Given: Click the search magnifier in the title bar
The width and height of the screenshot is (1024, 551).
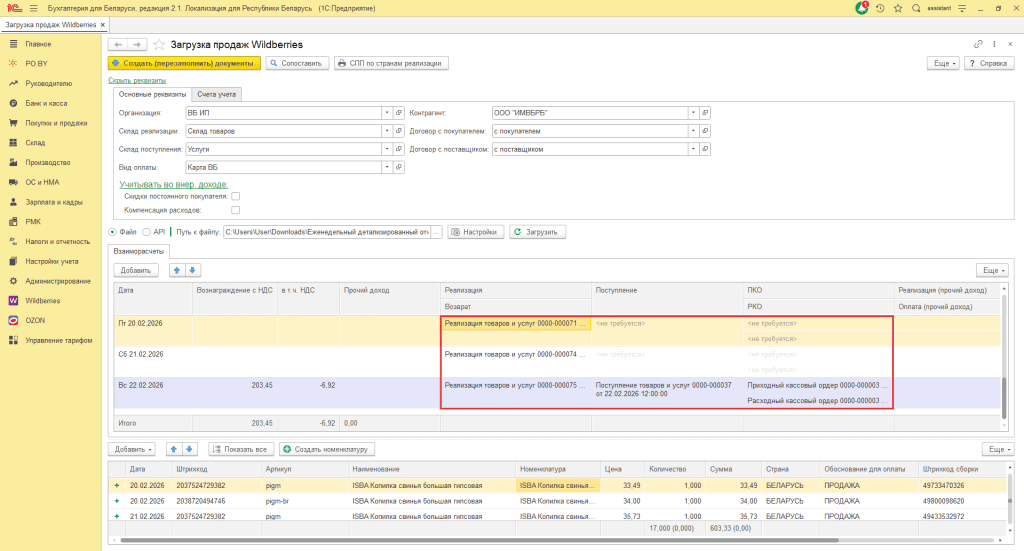Looking at the screenshot, I should point(916,8).
